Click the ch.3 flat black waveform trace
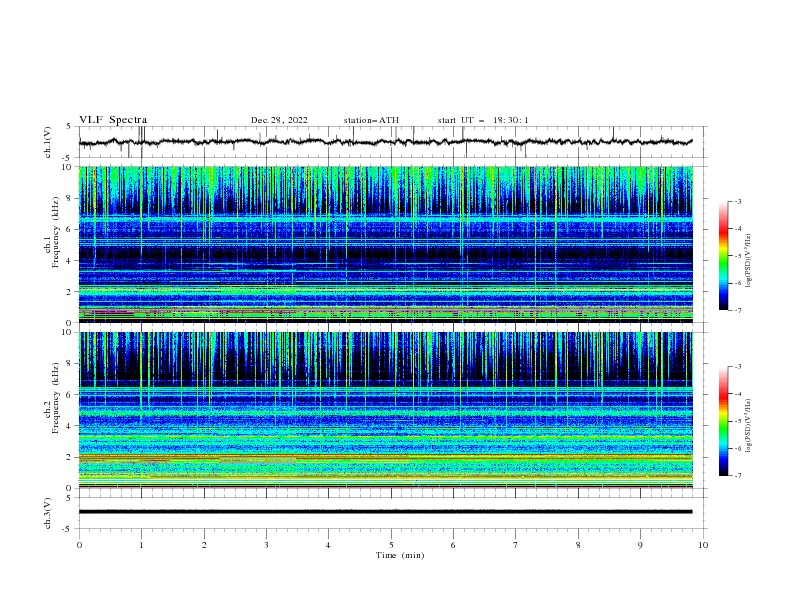This screenshot has height=612, width=792. pyautogui.click(x=386, y=512)
